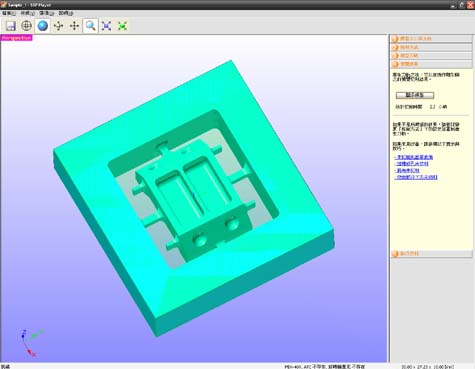Click the save floppy disk icon

coord(11,26)
